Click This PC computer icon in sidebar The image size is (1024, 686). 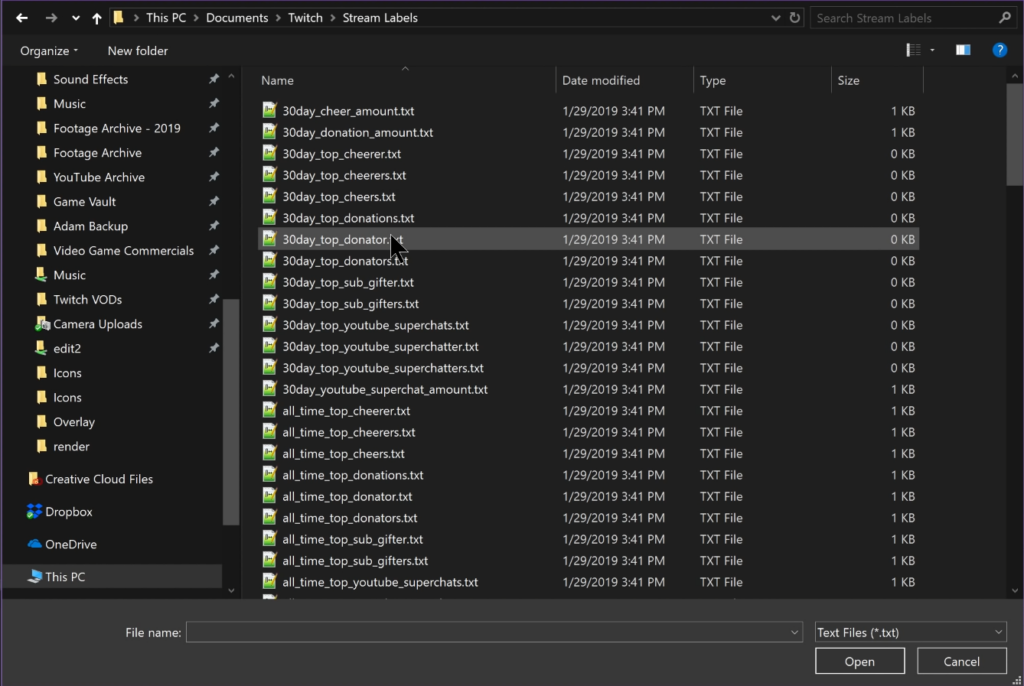(x=34, y=576)
